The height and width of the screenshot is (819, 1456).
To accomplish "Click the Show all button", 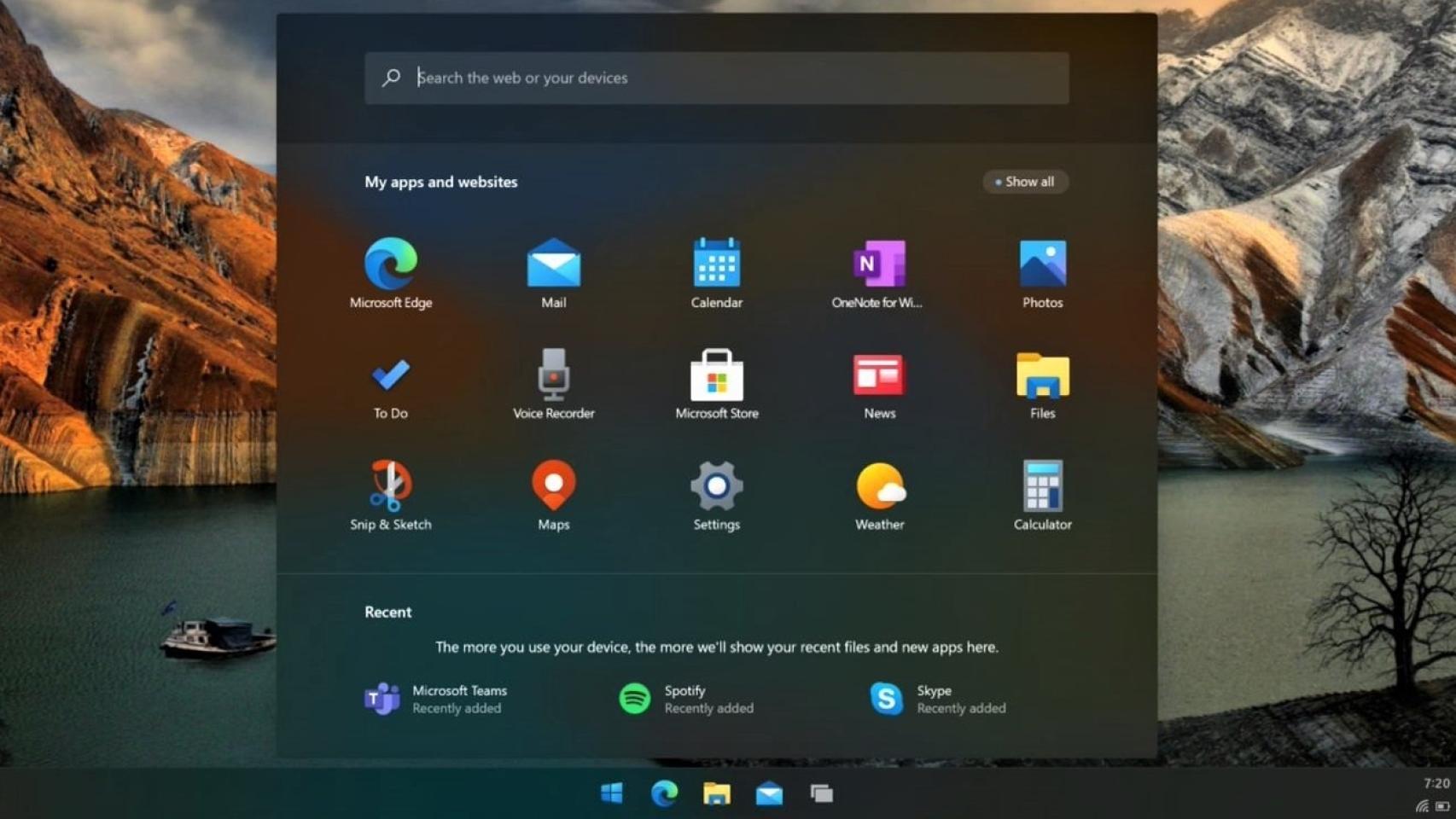I will 1025,182.
